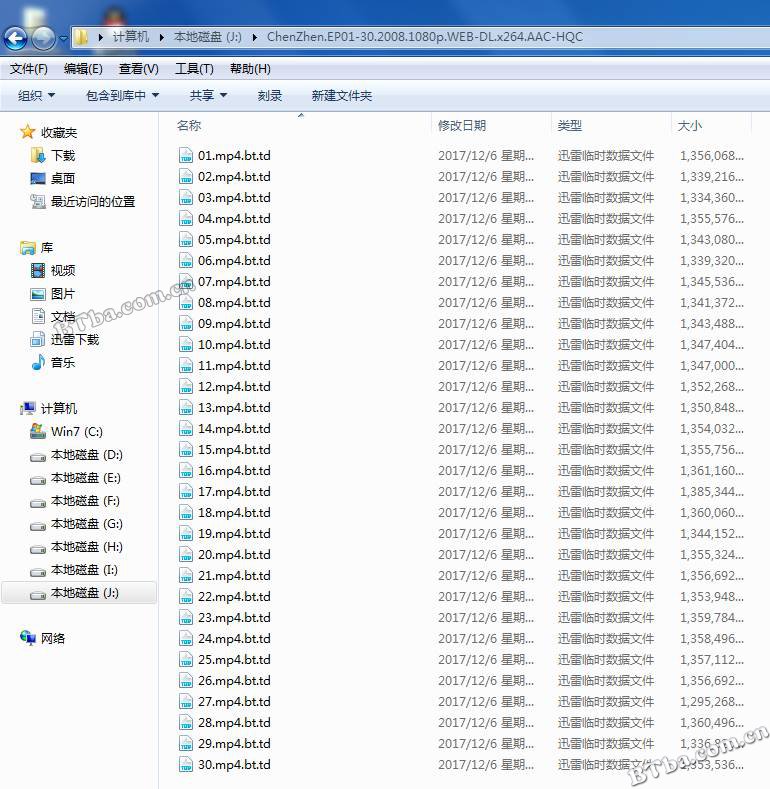Click the 新建文件夹 button
This screenshot has width=770, height=789.
click(342, 96)
